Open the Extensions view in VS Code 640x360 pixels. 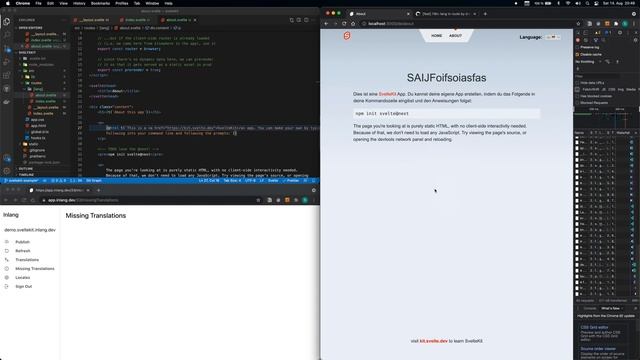(7, 76)
